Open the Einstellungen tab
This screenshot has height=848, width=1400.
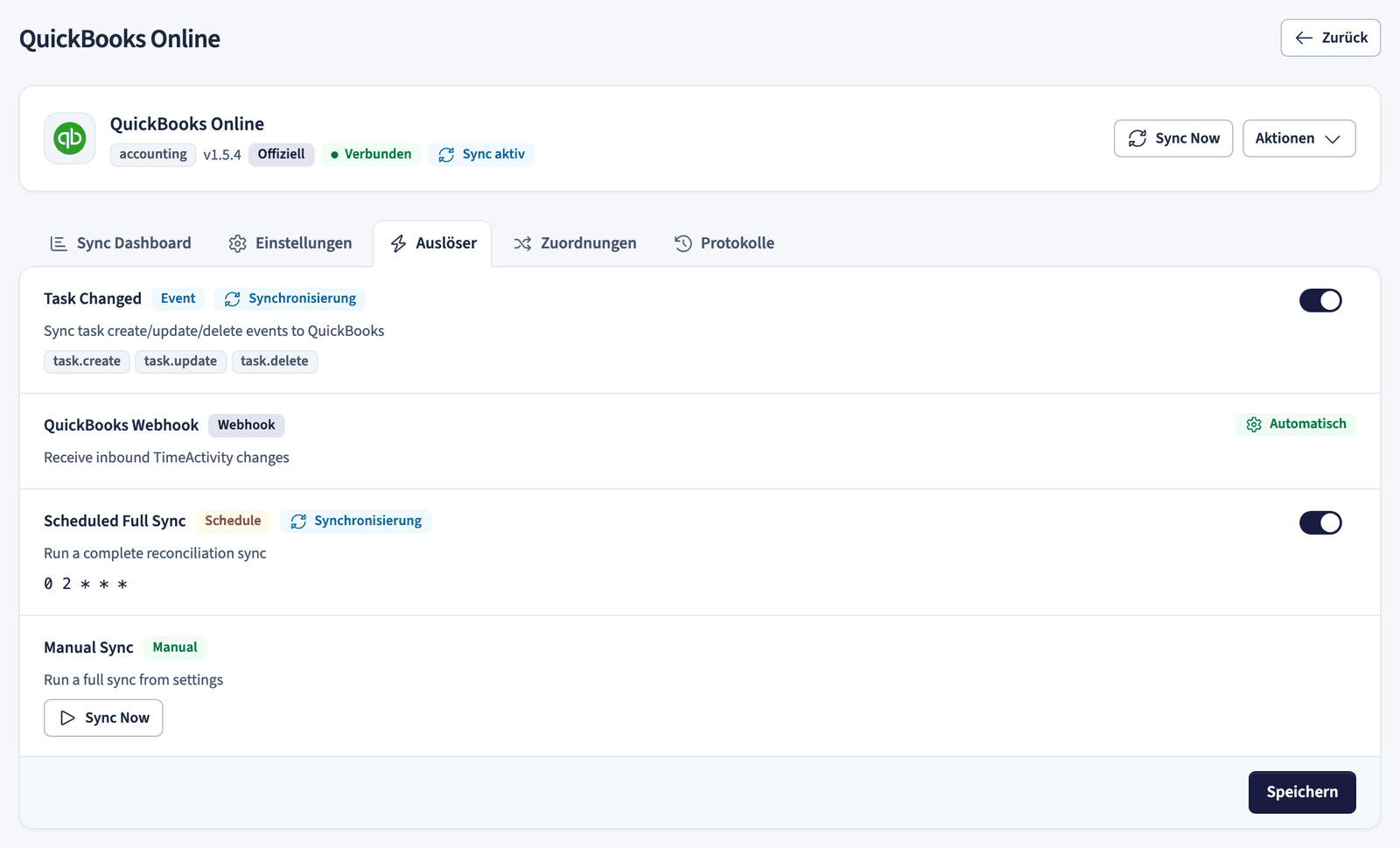point(290,243)
